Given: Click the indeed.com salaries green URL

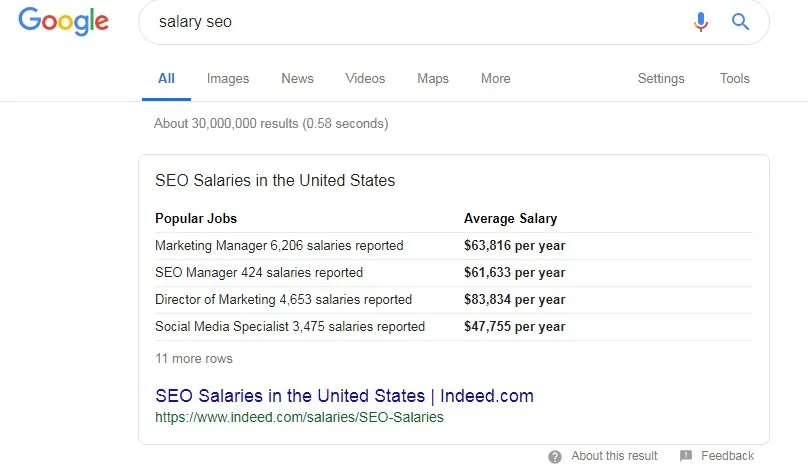Looking at the screenshot, I should coord(299,417).
